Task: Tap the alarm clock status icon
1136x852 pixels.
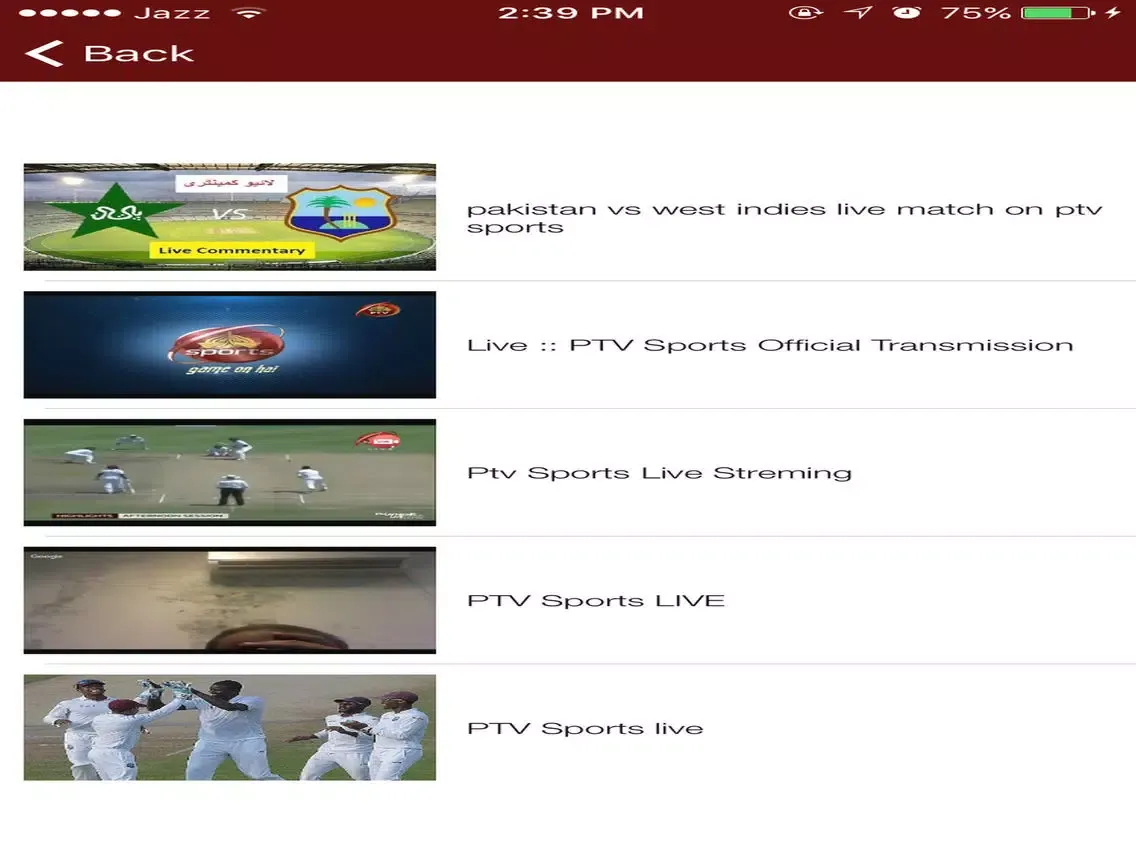Action: coord(906,12)
